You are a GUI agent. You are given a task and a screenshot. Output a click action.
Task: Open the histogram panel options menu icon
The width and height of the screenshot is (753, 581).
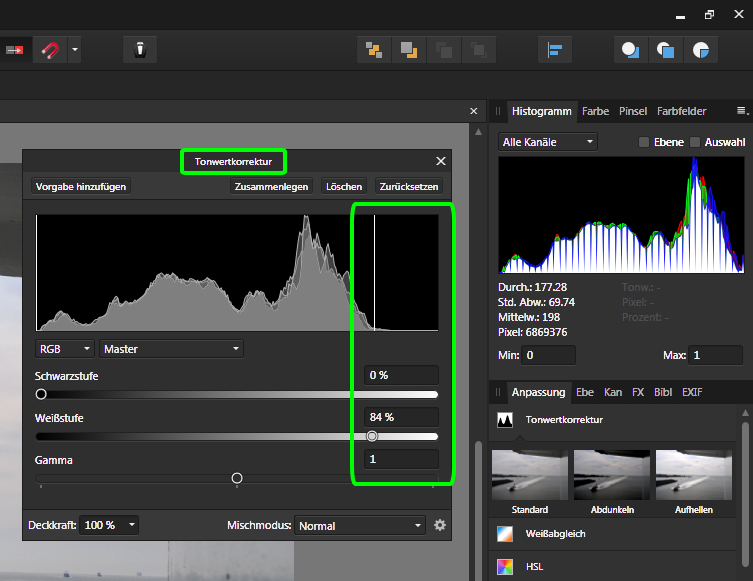742,111
